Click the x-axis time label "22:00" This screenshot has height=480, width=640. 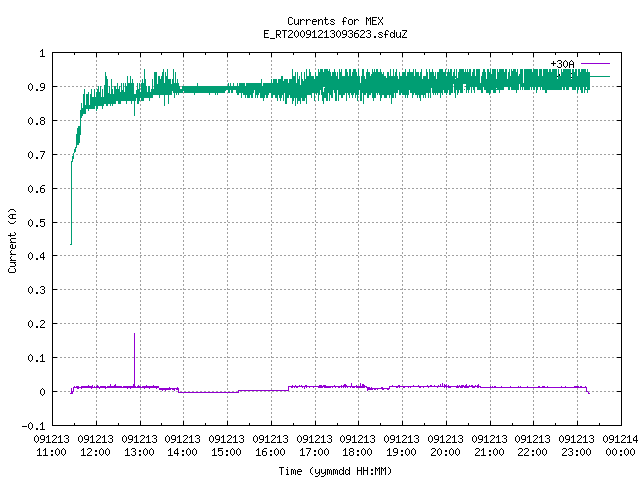click(x=533, y=452)
